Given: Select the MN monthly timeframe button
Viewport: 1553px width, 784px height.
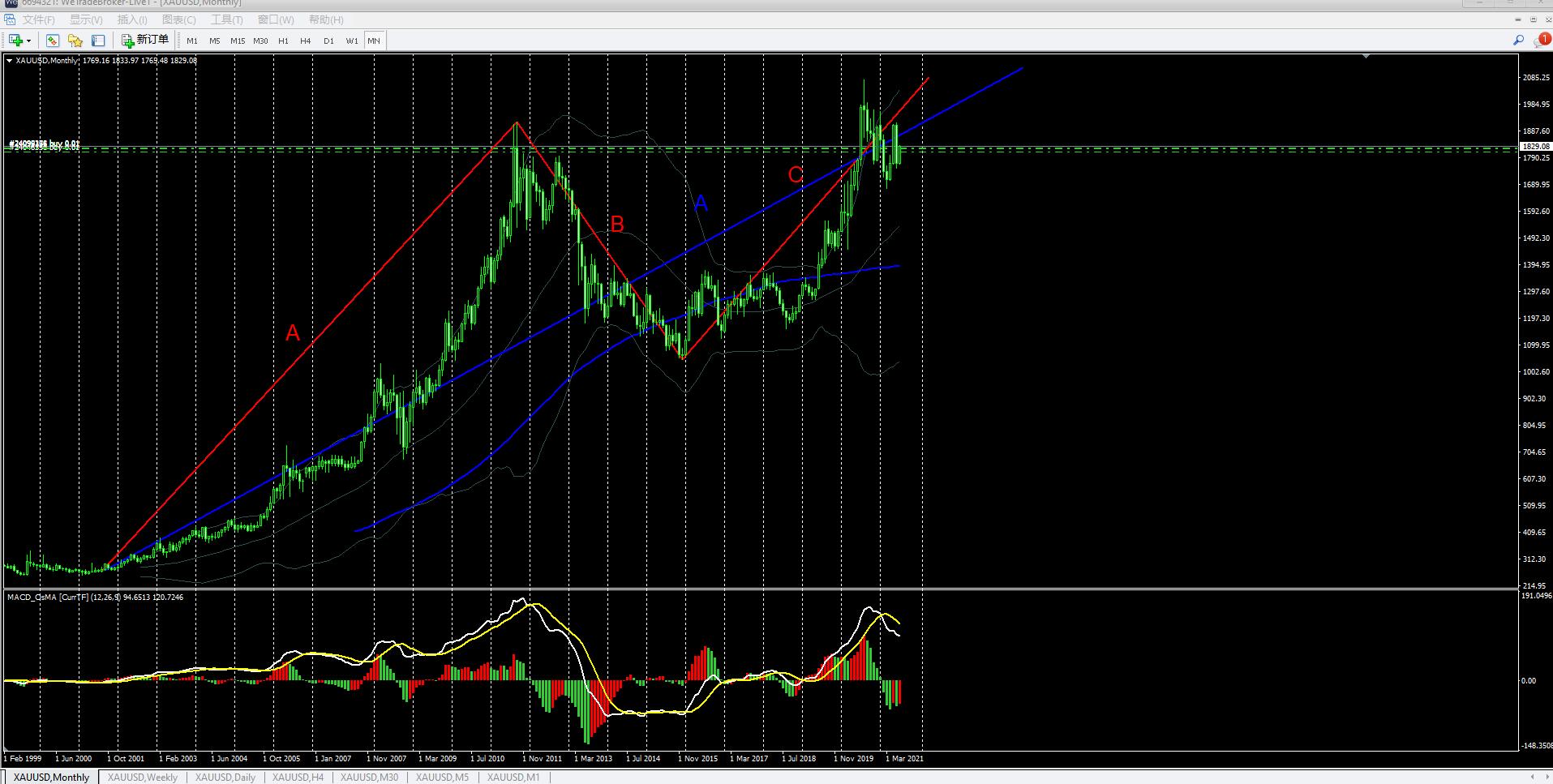Looking at the screenshot, I should [374, 41].
